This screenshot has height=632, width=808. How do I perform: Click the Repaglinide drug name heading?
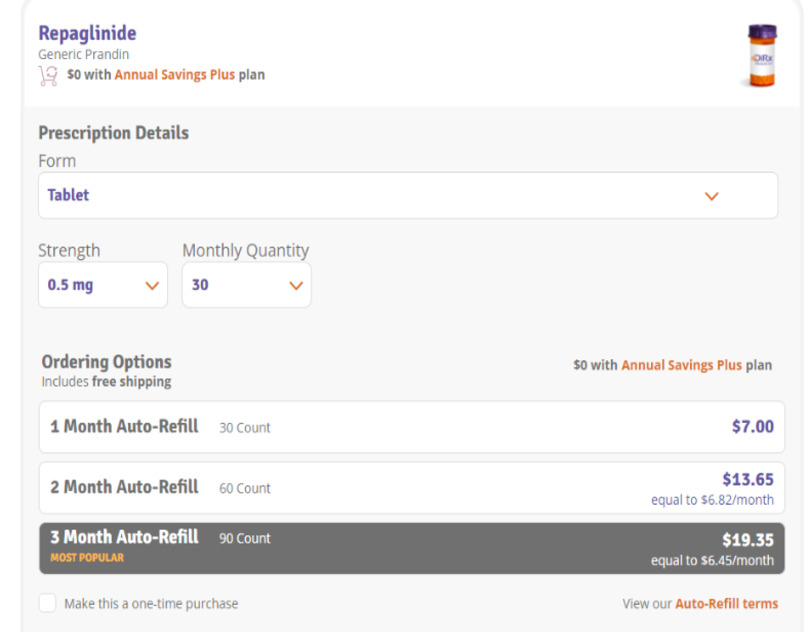tap(87, 34)
